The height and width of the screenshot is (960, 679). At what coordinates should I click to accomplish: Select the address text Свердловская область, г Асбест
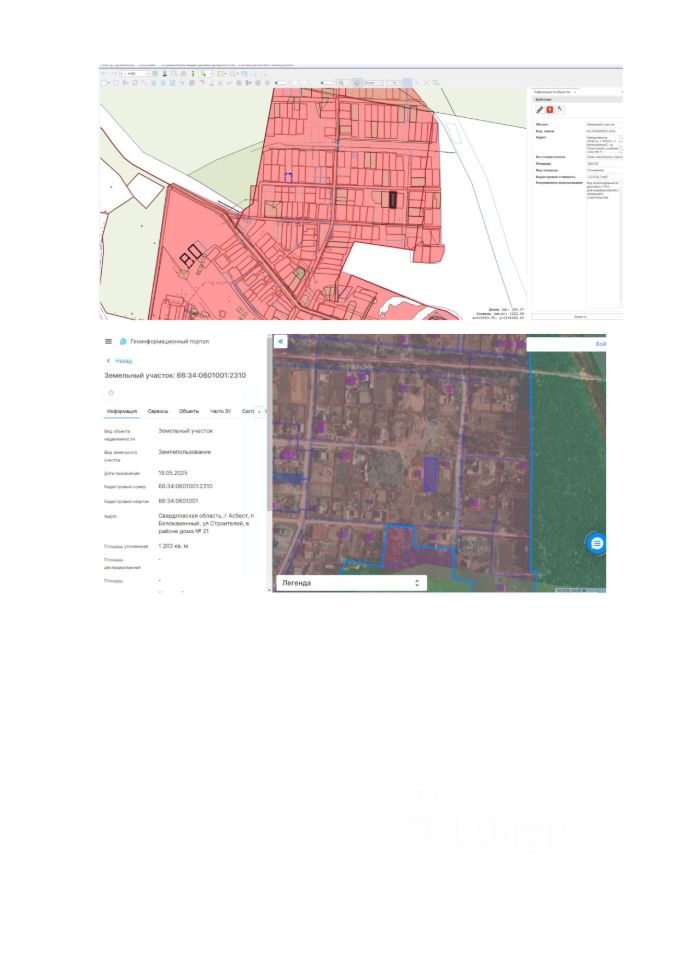coord(201,516)
